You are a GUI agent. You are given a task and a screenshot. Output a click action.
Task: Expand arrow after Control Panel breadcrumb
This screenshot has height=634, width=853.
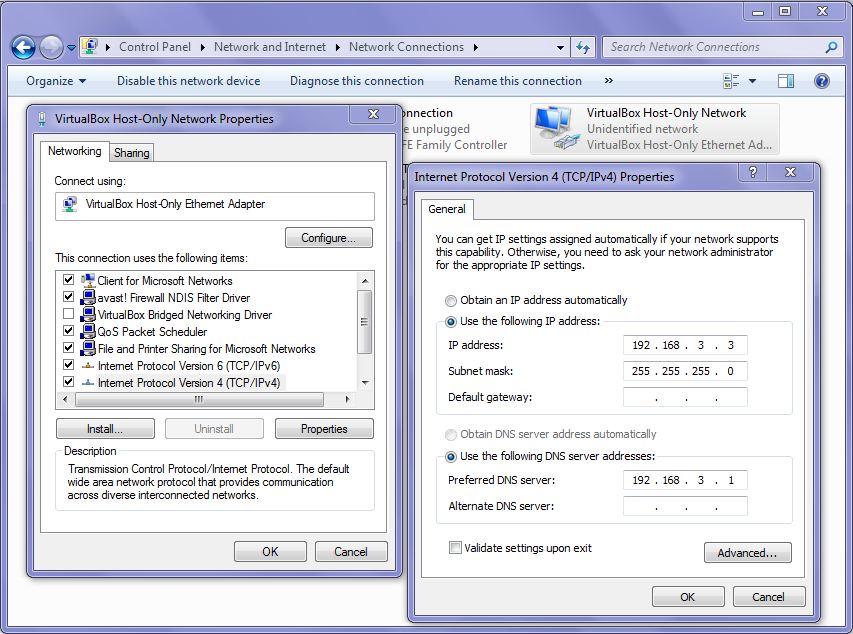click(202, 47)
